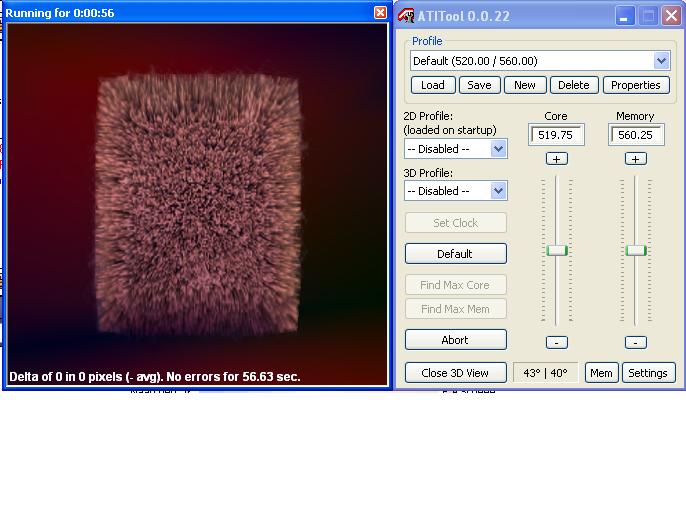Open the Profile dropdown list
This screenshot has width=686, height=512.
[661, 61]
